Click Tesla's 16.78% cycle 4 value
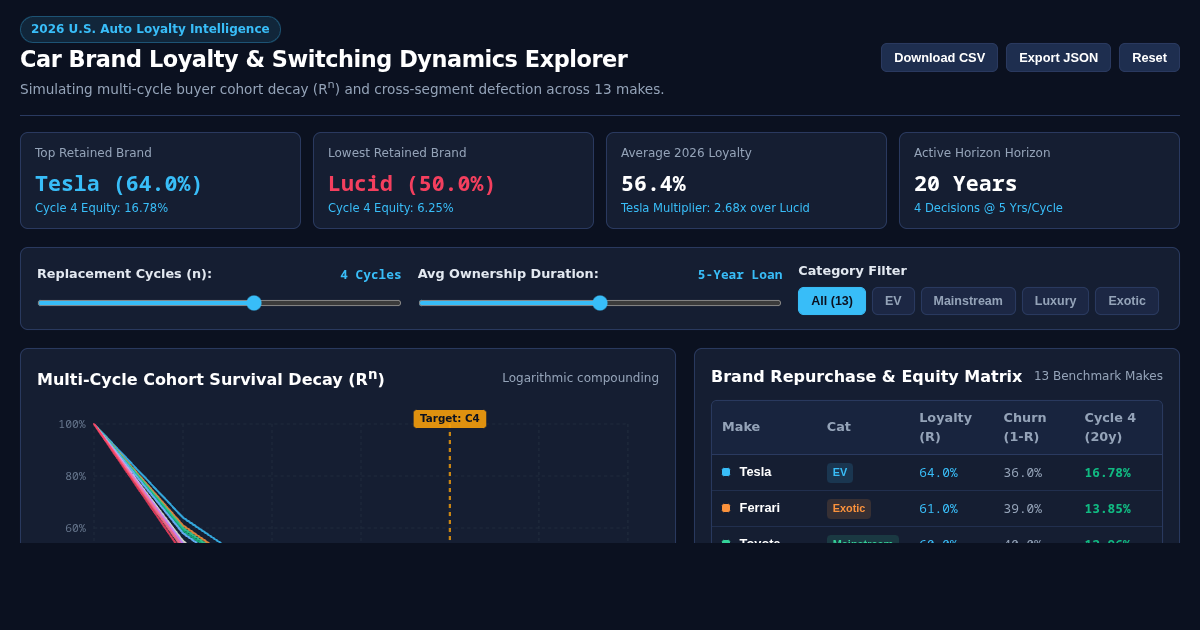1200x630 pixels. [1108, 473]
